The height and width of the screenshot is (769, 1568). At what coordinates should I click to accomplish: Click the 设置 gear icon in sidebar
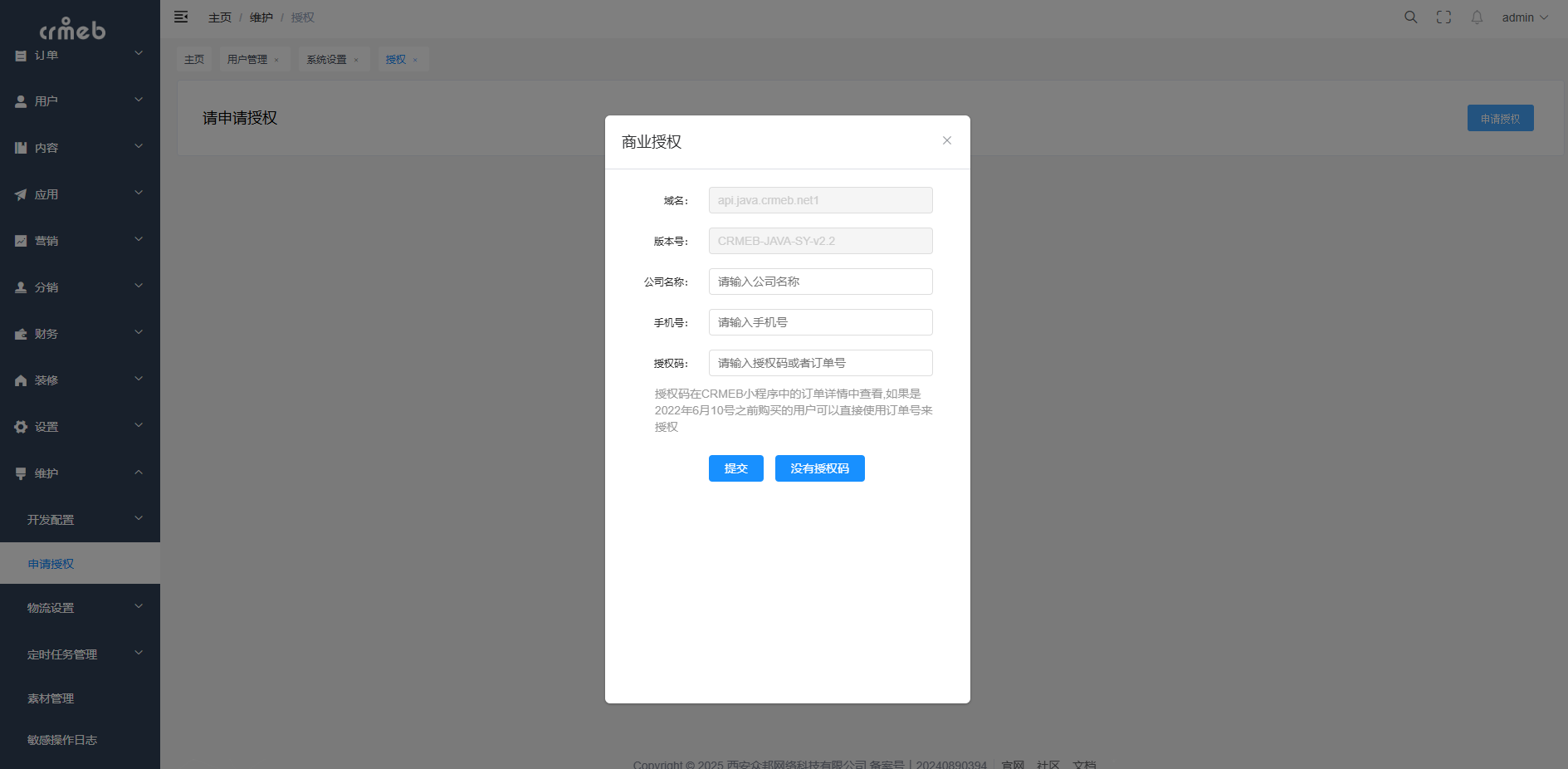point(20,426)
